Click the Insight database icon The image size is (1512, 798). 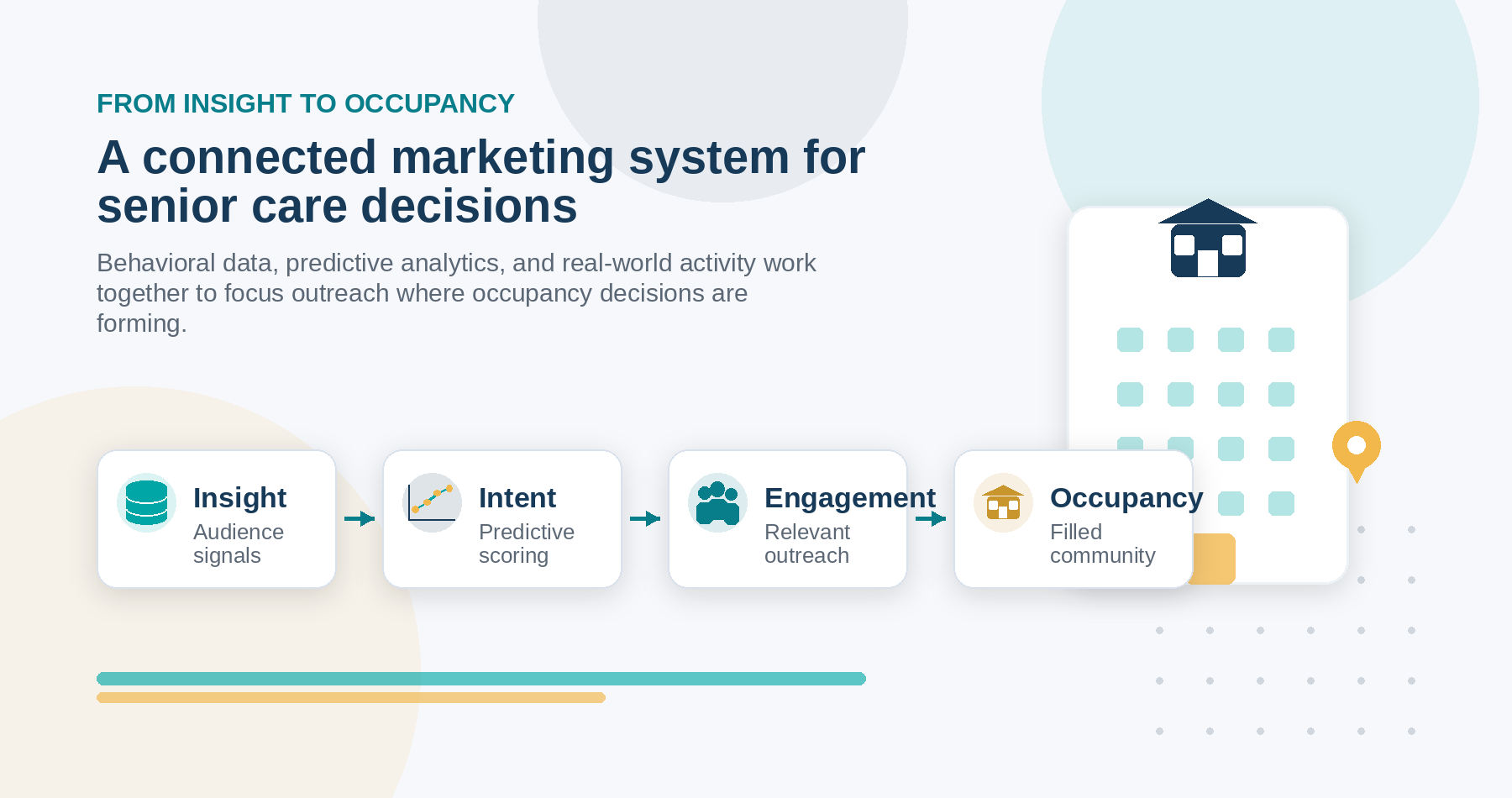point(146,502)
